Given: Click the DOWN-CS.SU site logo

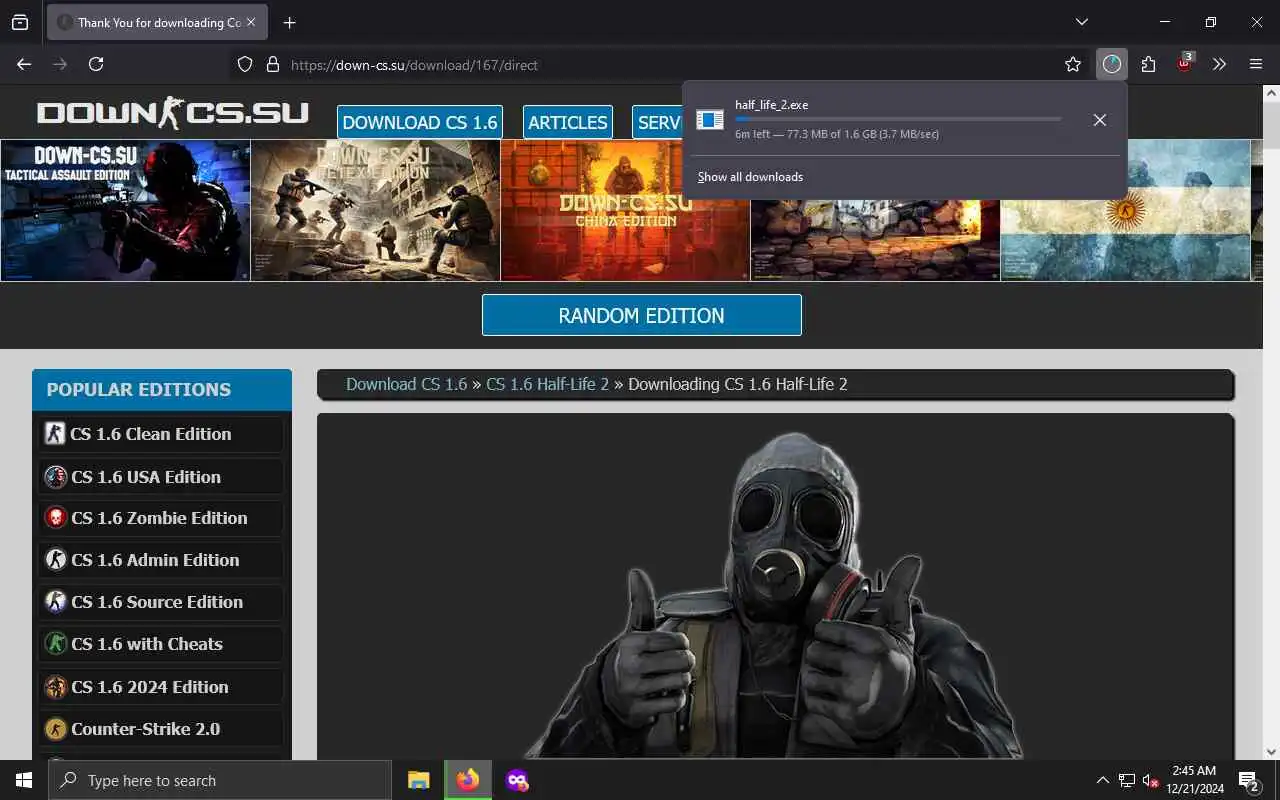Looking at the screenshot, I should [x=172, y=112].
